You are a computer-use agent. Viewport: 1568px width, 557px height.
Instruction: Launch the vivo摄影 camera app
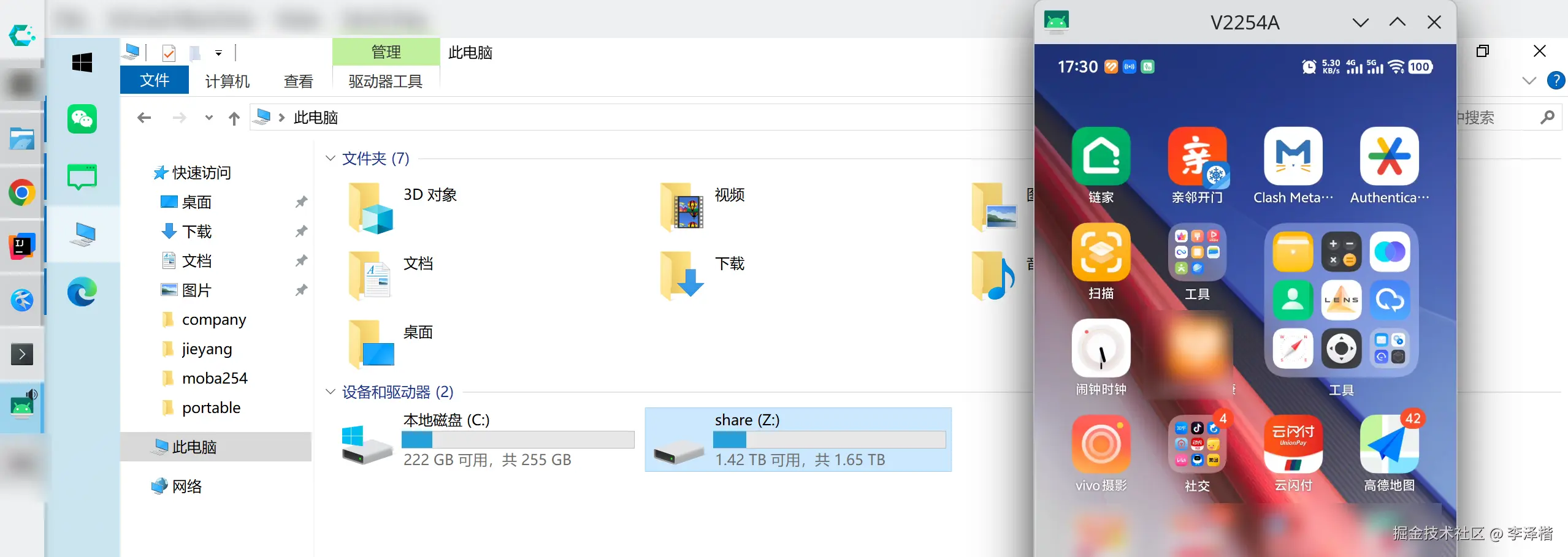[x=1101, y=444]
